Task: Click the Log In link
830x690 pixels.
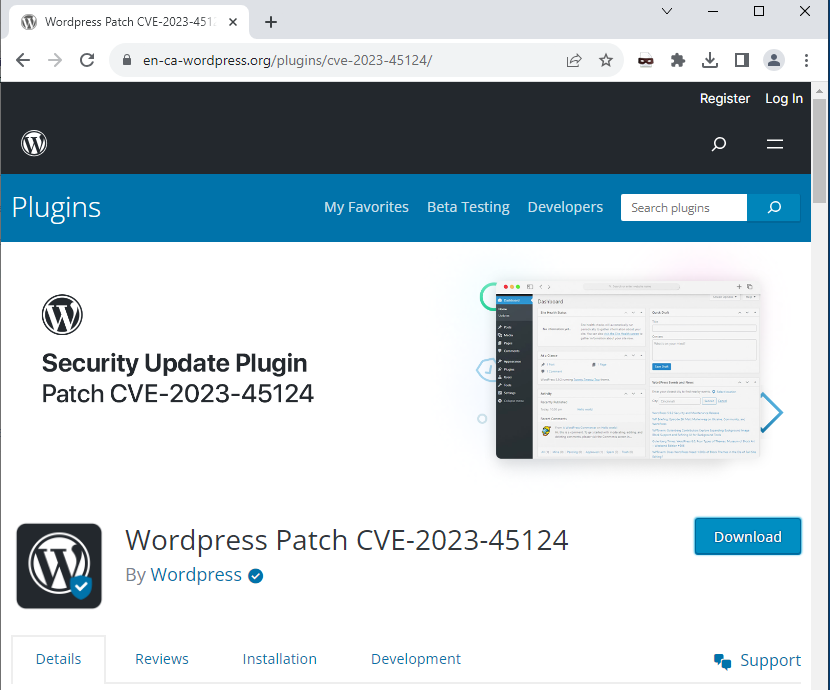Action: coord(784,98)
